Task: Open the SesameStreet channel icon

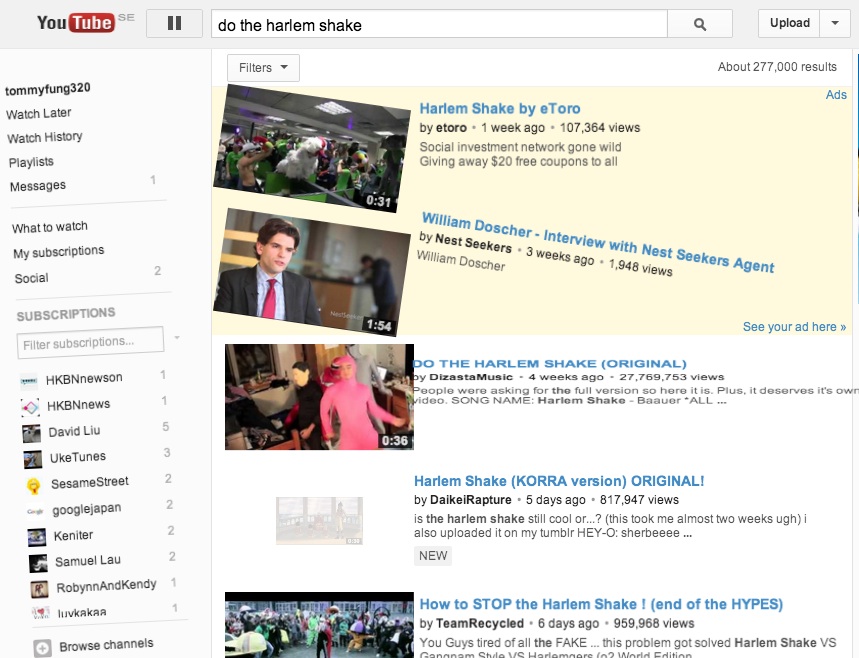Action: 34,485
